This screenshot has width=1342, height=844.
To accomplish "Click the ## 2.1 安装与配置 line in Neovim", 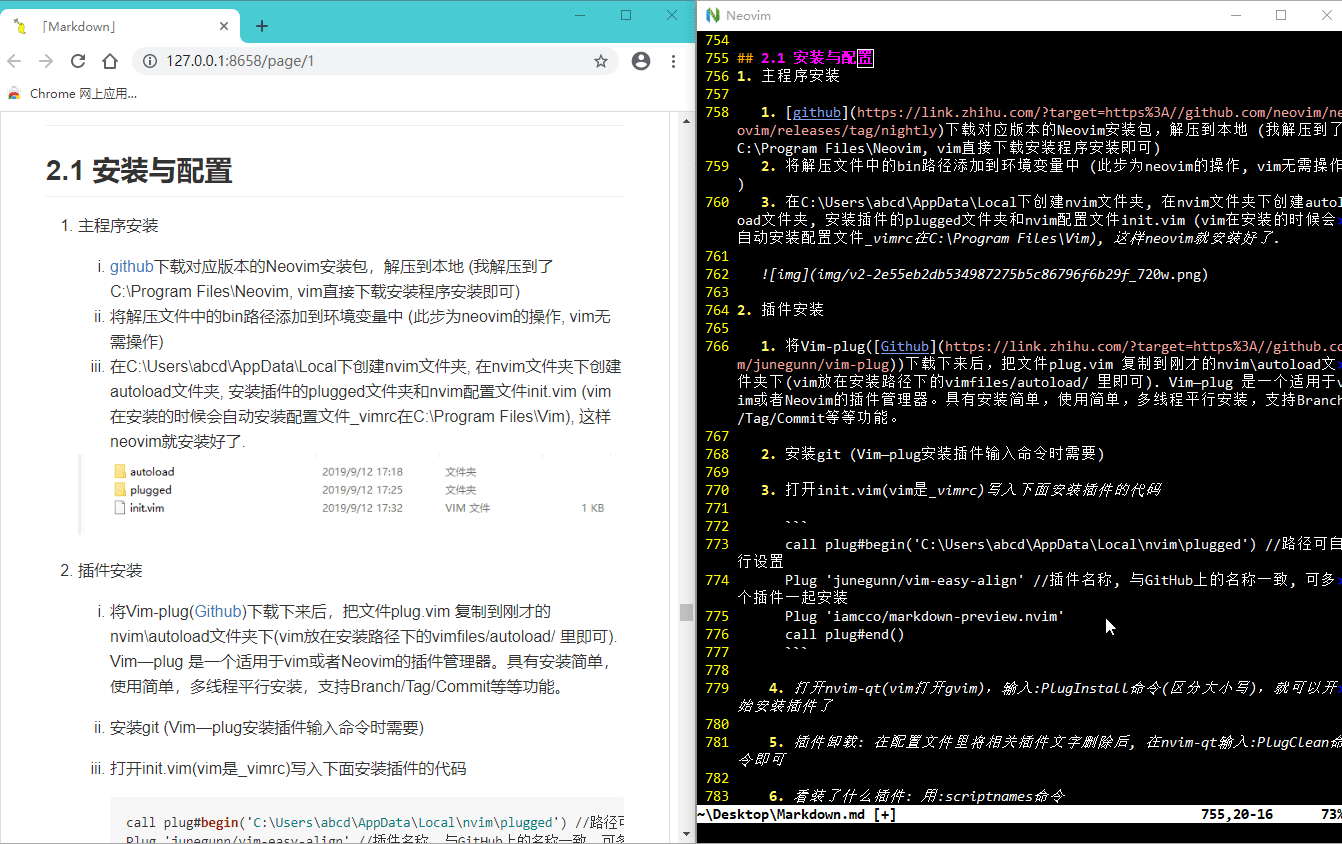I will (x=805, y=58).
